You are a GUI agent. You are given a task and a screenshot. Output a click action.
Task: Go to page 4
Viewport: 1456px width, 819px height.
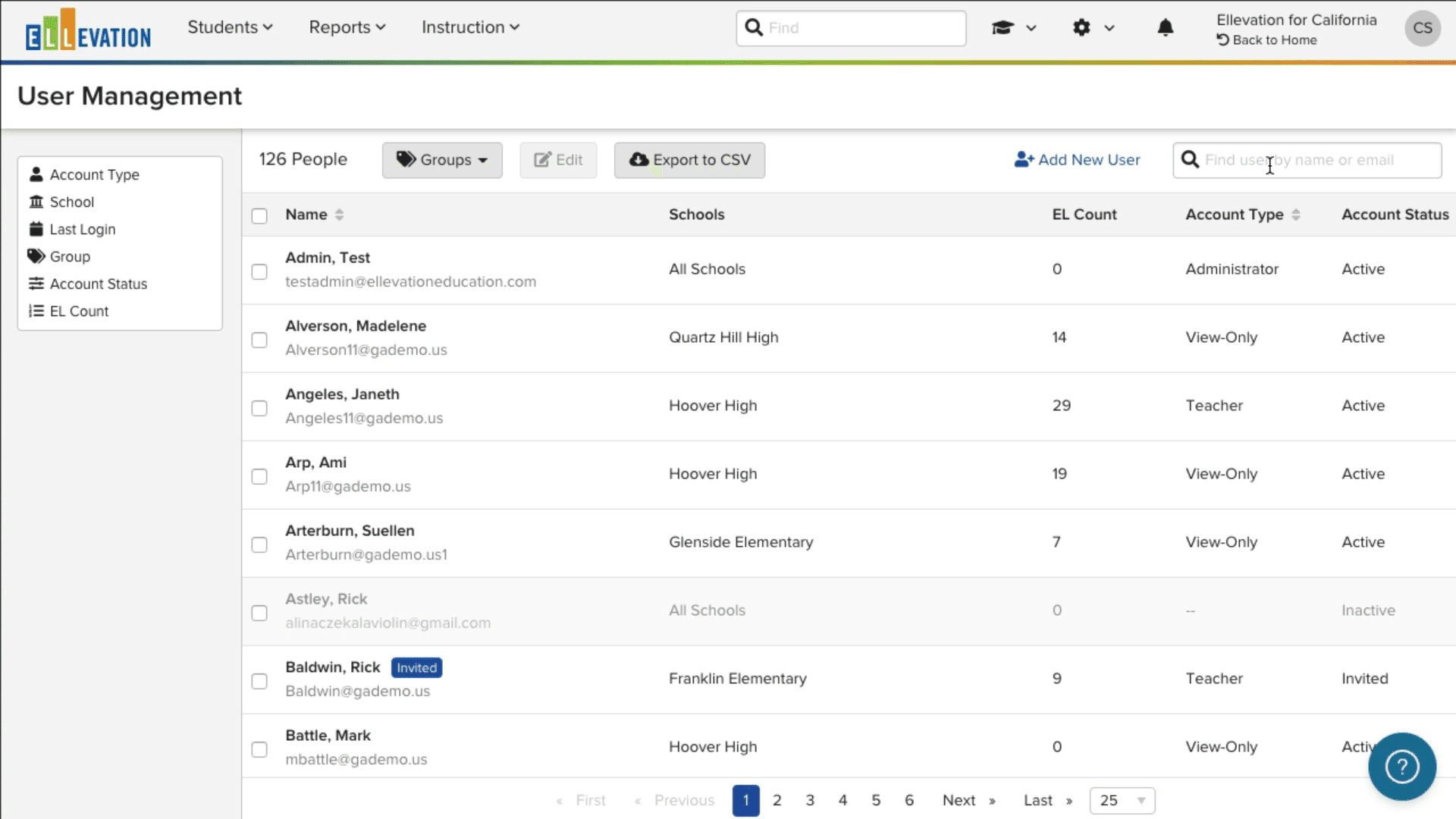click(843, 800)
